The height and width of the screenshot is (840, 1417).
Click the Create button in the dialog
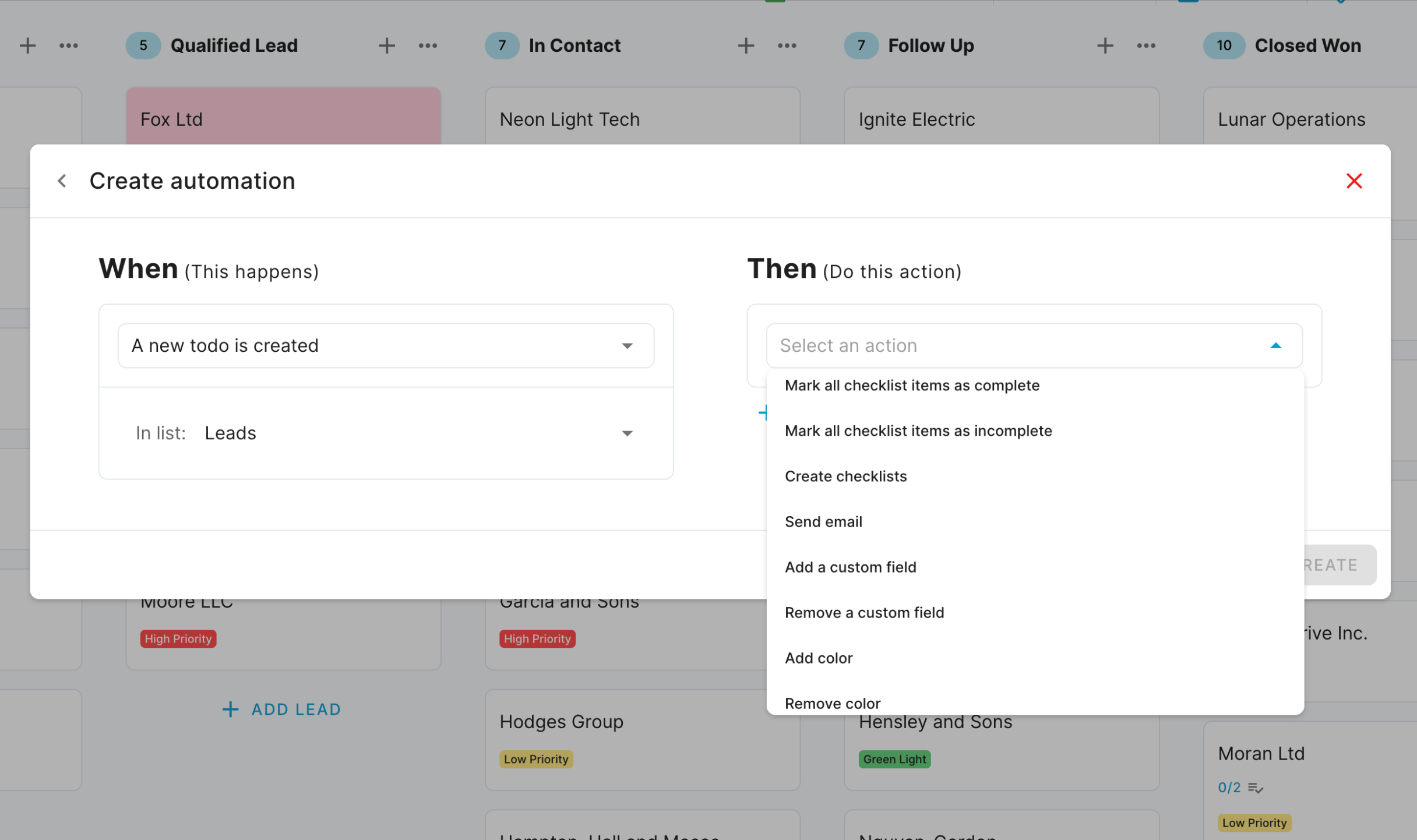click(x=1340, y=564)
